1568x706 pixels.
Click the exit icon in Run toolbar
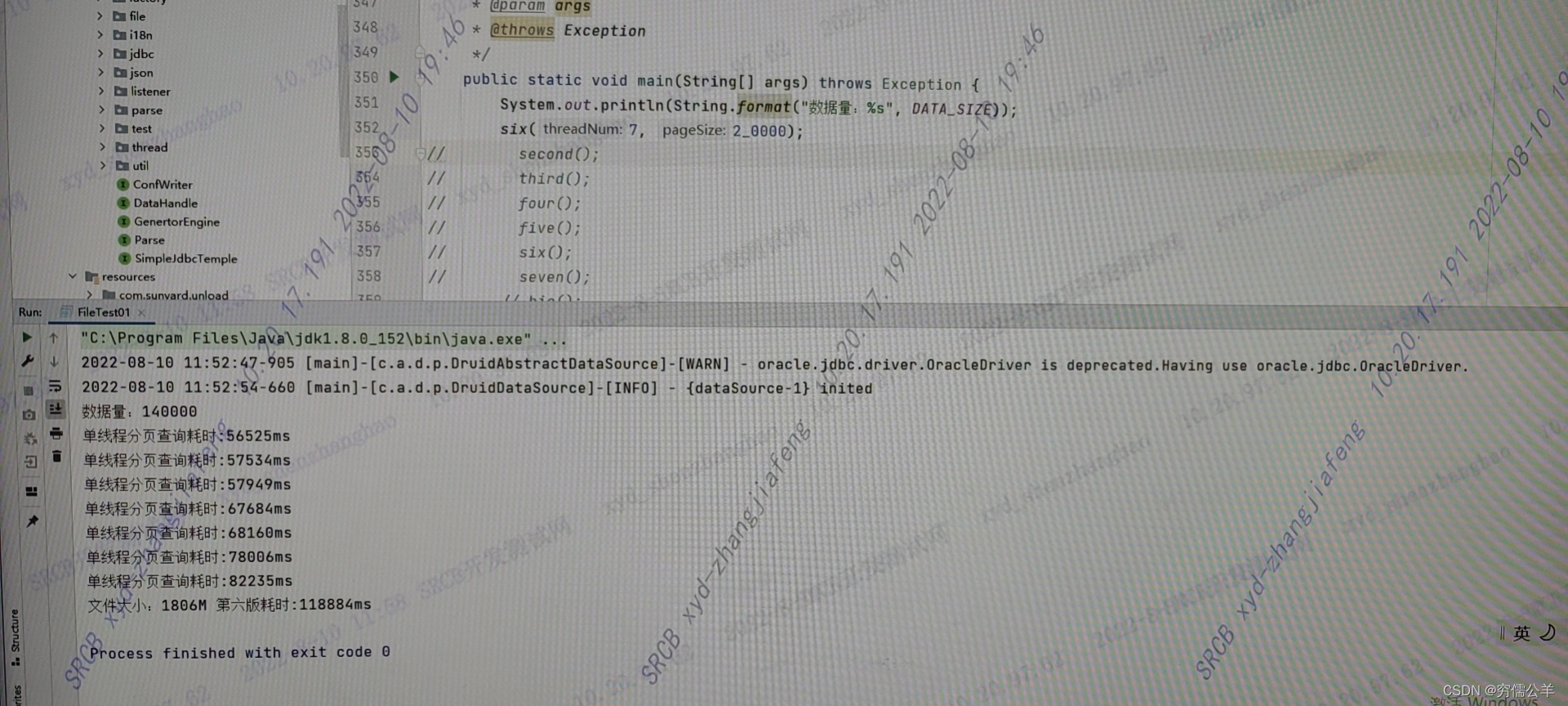(x=30, y=462)
